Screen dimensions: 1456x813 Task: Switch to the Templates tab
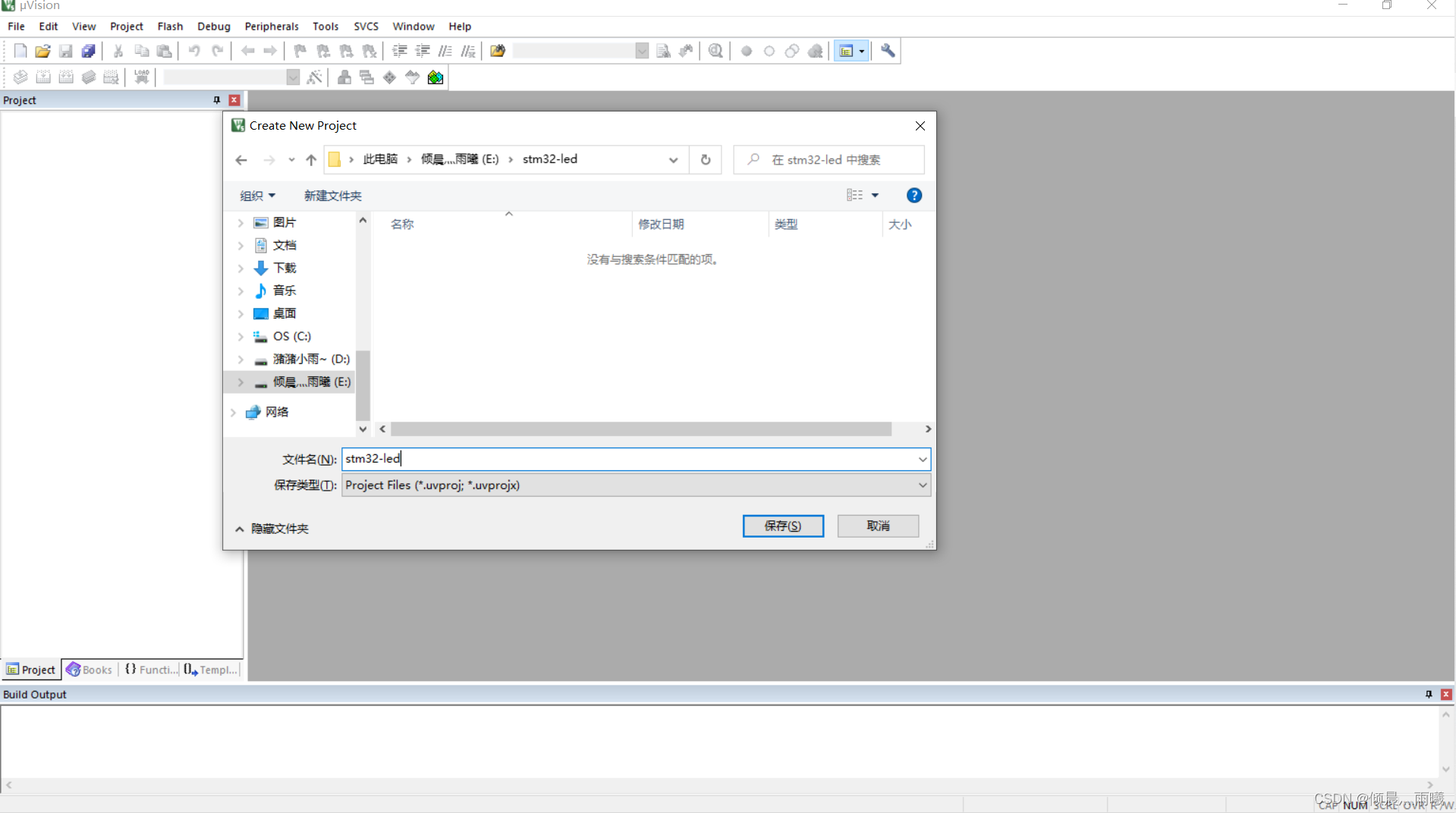pos(211,670)
